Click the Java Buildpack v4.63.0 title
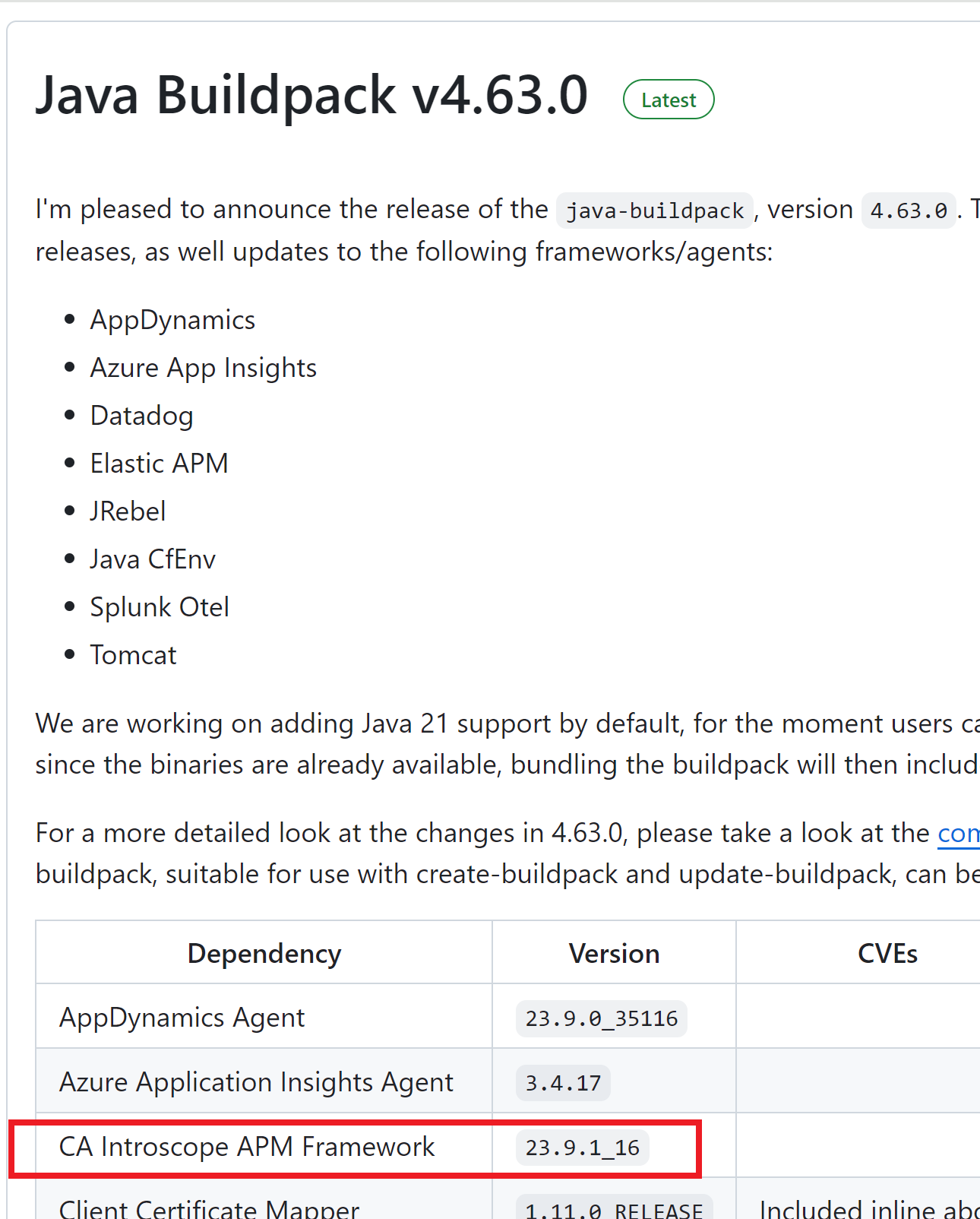 point(312,96)
